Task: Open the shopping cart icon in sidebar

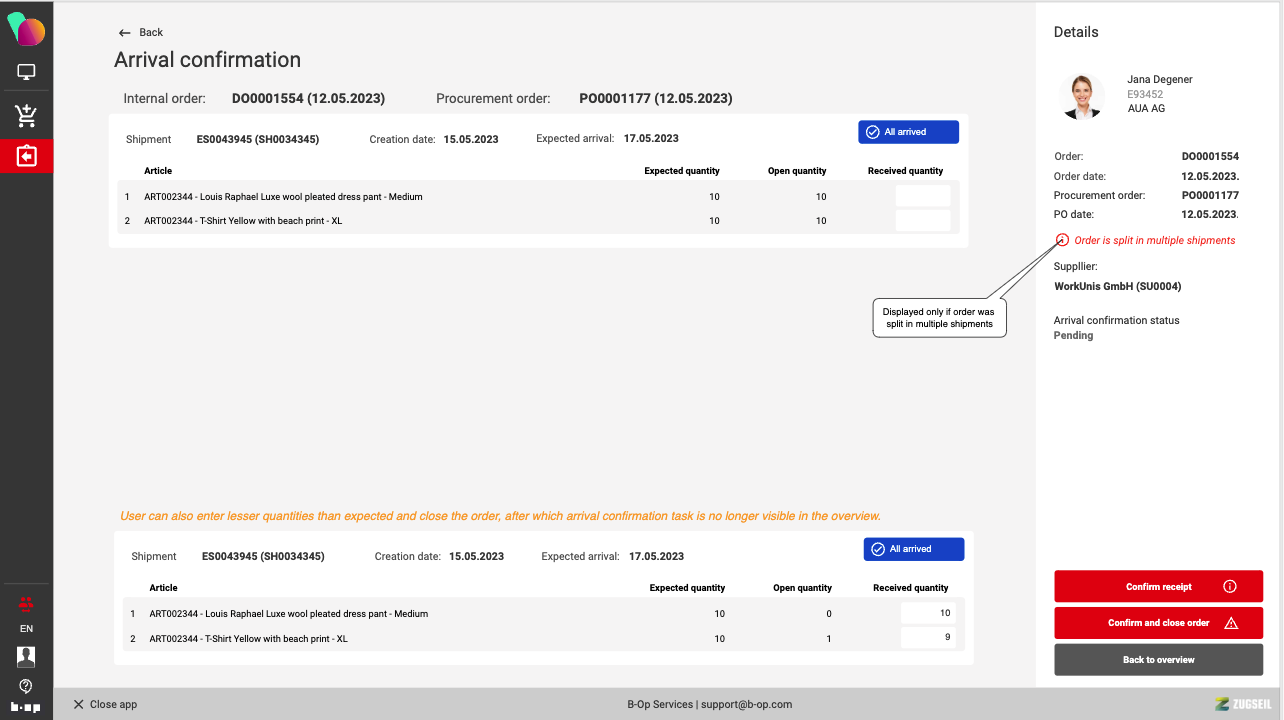Action: (26, 116)
